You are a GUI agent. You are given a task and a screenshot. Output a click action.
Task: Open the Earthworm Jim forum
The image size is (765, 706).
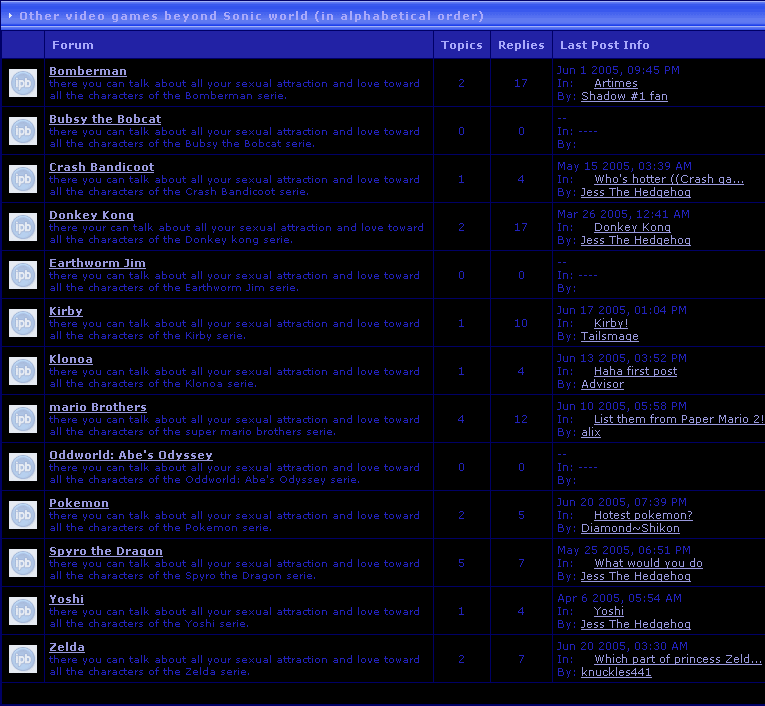(97, 263)
